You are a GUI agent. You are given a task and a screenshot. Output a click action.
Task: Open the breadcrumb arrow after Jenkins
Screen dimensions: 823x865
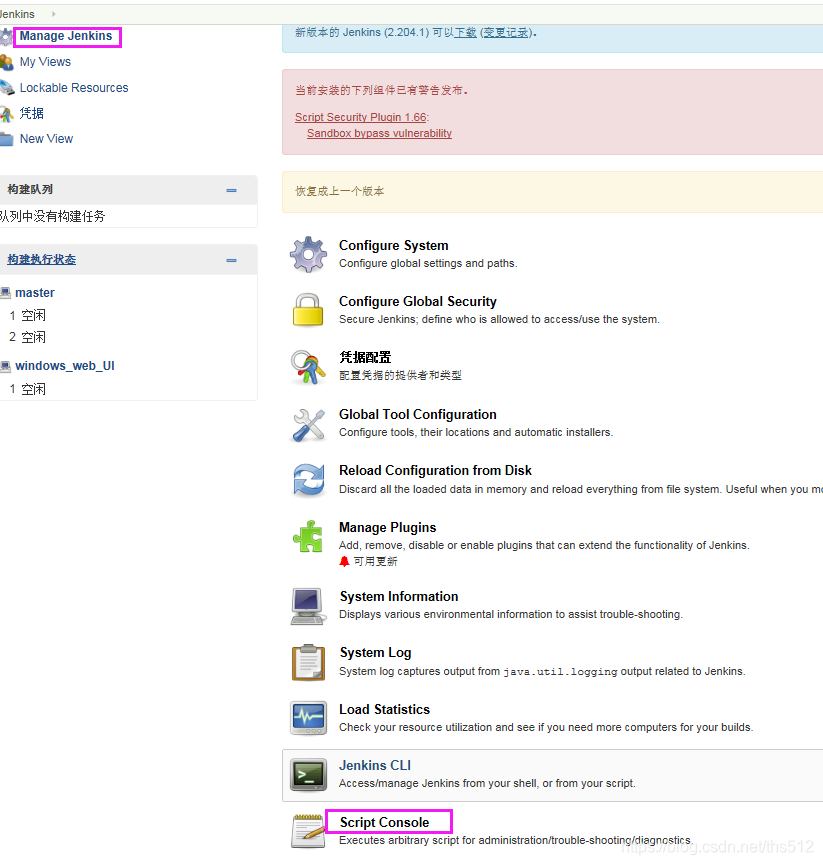click(x=54, y=14)
